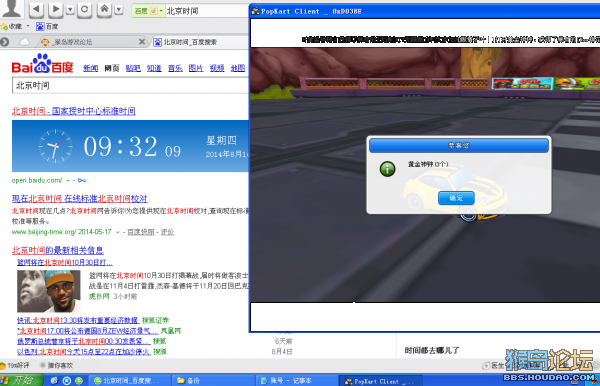The width and height of the screenshot is (600, 386).
Task: Open the 图片 category on Baidu
Action: (196, 68)
